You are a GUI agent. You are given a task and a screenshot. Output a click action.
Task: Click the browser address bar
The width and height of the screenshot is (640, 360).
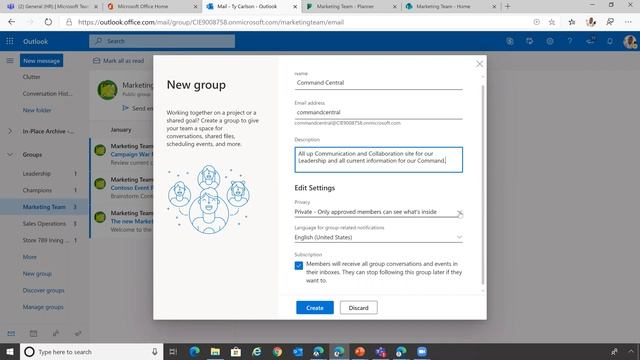[x=298, y=22]
